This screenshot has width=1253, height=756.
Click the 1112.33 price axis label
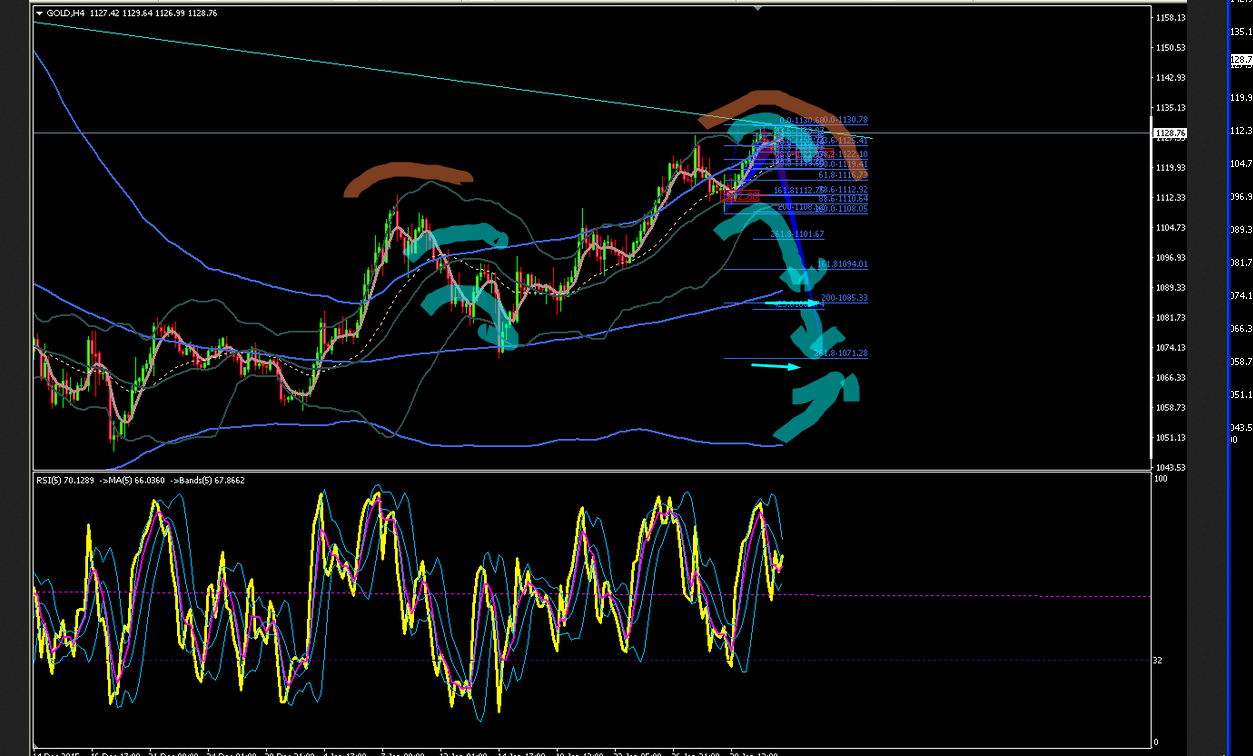click(x=1170, y=198)
